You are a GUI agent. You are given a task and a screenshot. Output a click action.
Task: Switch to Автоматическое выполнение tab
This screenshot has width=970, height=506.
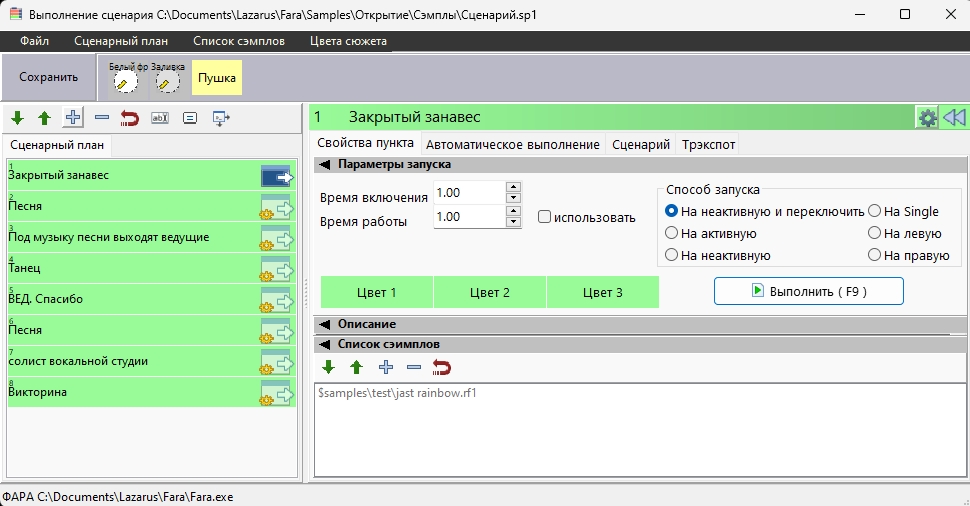pyautogui.click(x=513, y=144)
